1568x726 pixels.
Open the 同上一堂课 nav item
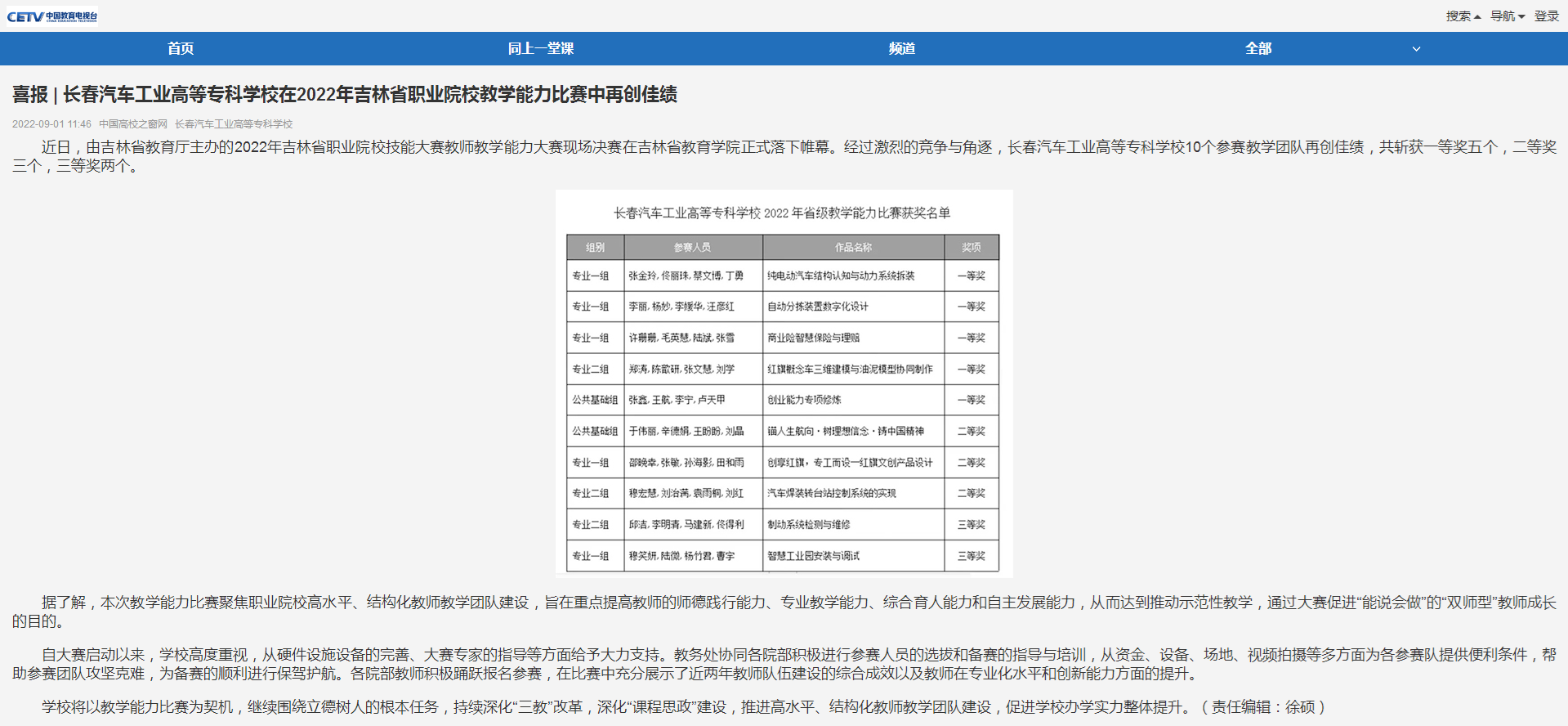(540, 48)
